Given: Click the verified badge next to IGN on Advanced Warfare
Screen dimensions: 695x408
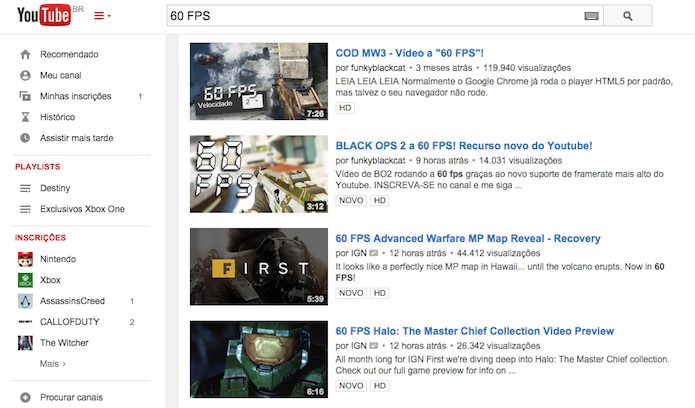Looking at the screenshot, I should [x=374, y=253].
